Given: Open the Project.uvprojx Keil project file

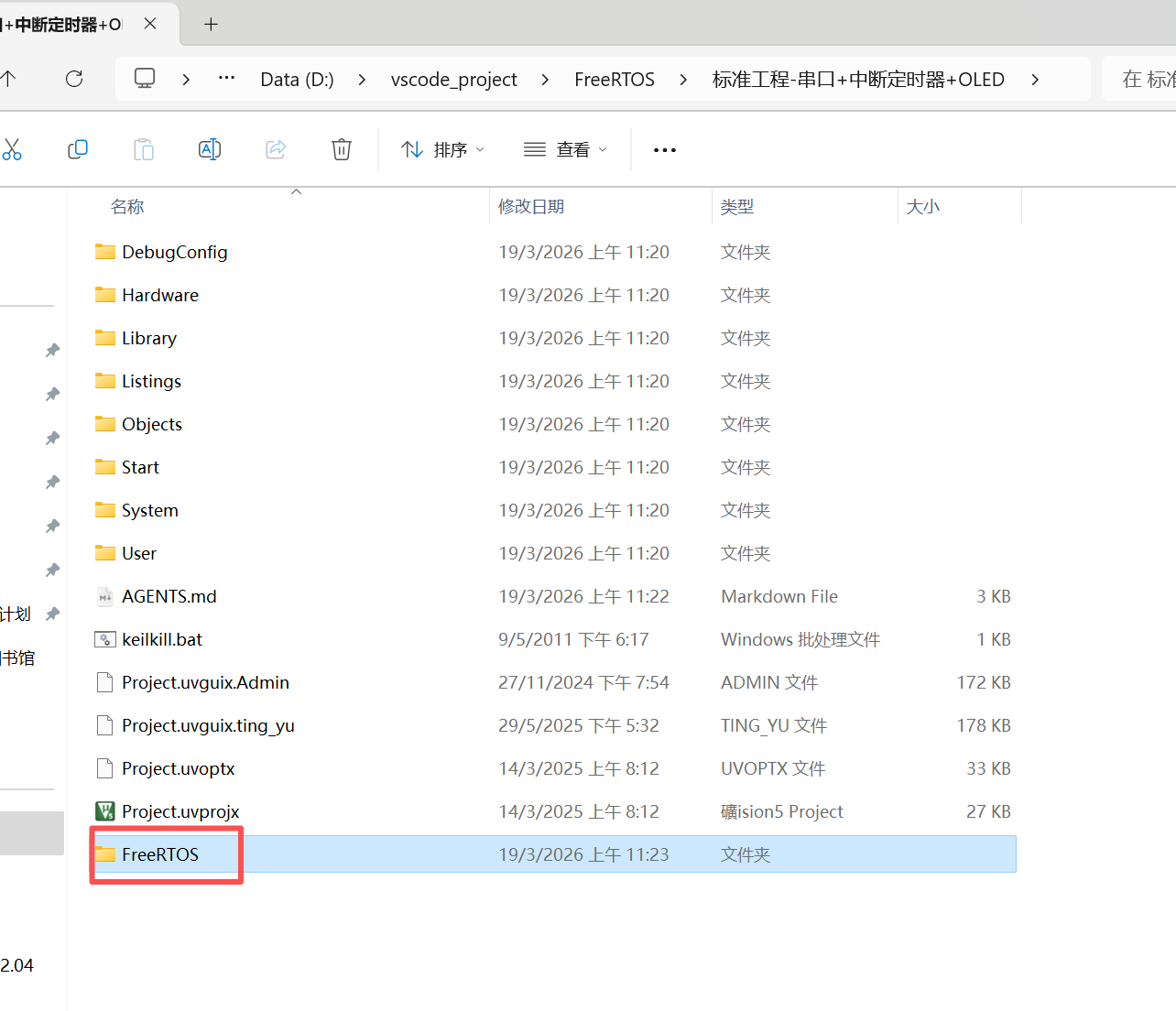Looking at the screenshot, I should (180, 811).
